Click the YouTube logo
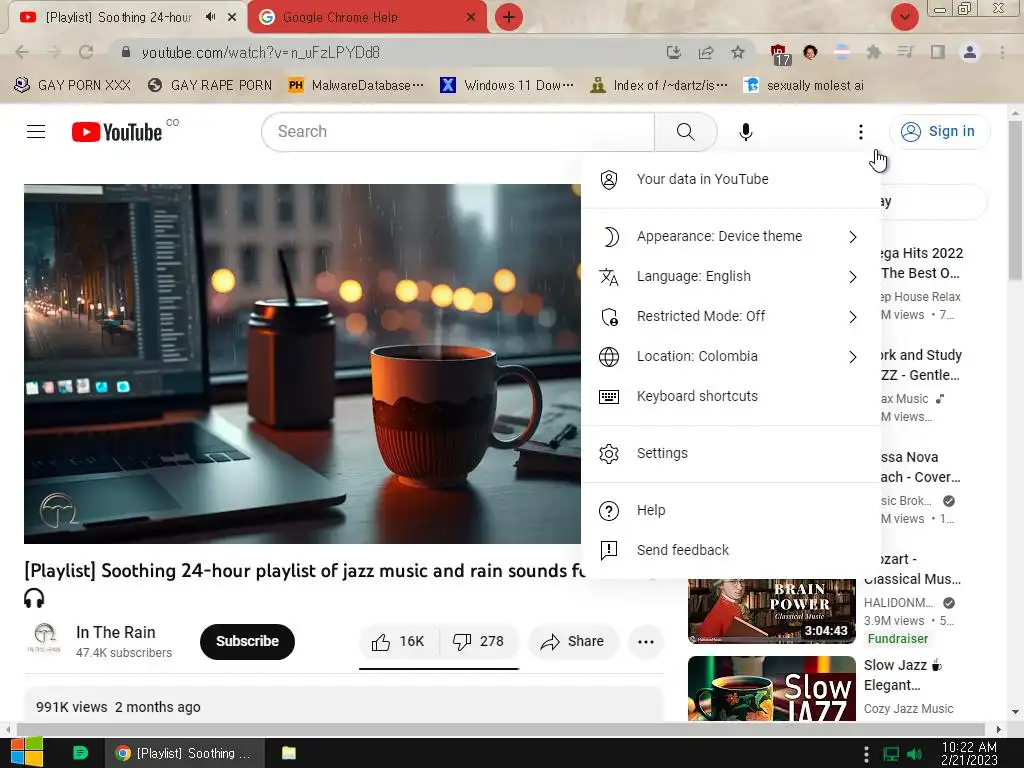 click(x=117, y=132)
